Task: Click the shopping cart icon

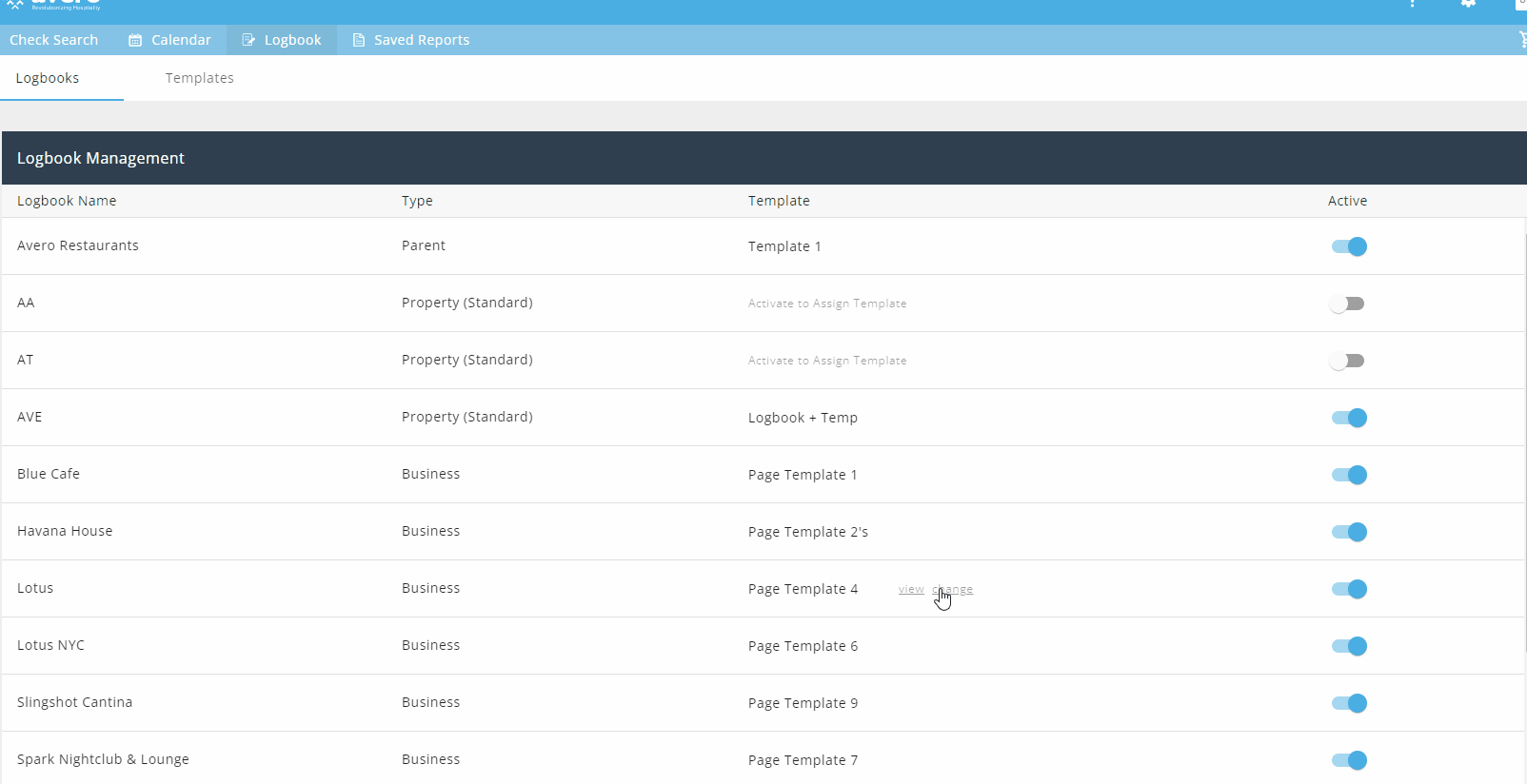Action: pyautogui.click(x=1521, y=39)
